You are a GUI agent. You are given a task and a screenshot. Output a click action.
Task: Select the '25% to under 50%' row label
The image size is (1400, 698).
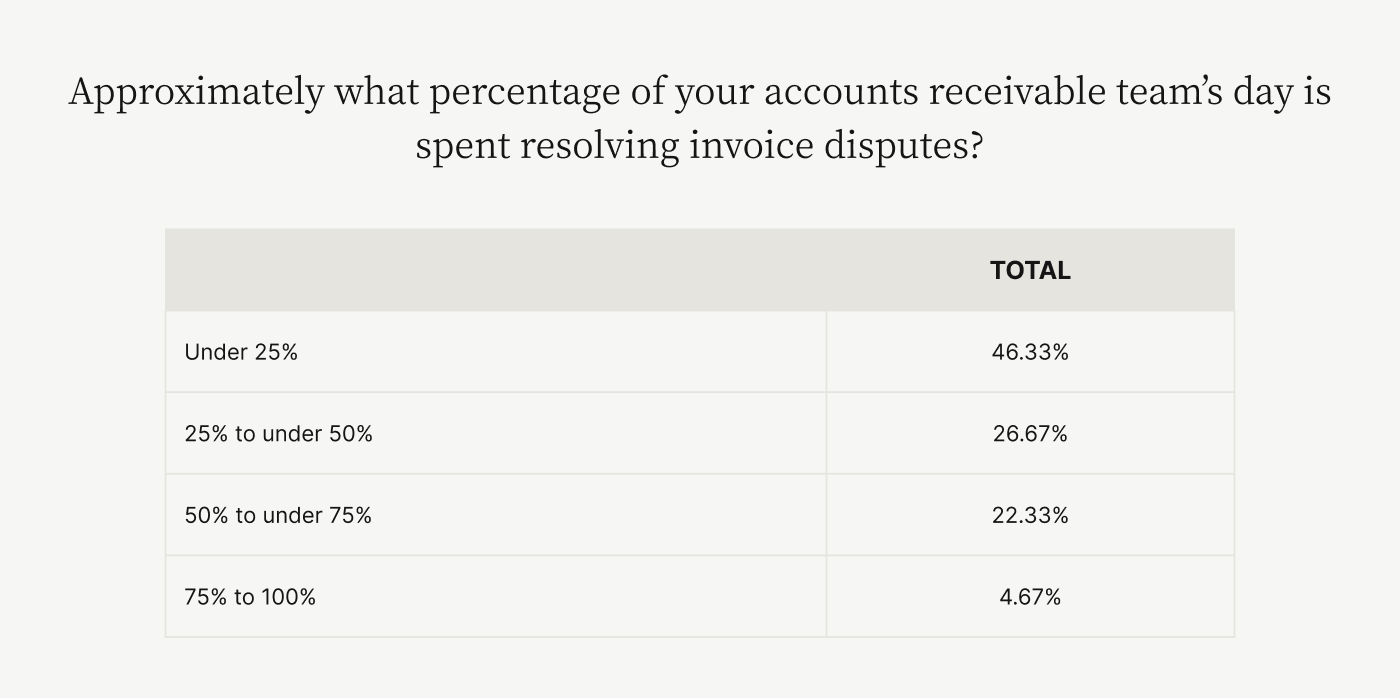[x=278, y=434]
